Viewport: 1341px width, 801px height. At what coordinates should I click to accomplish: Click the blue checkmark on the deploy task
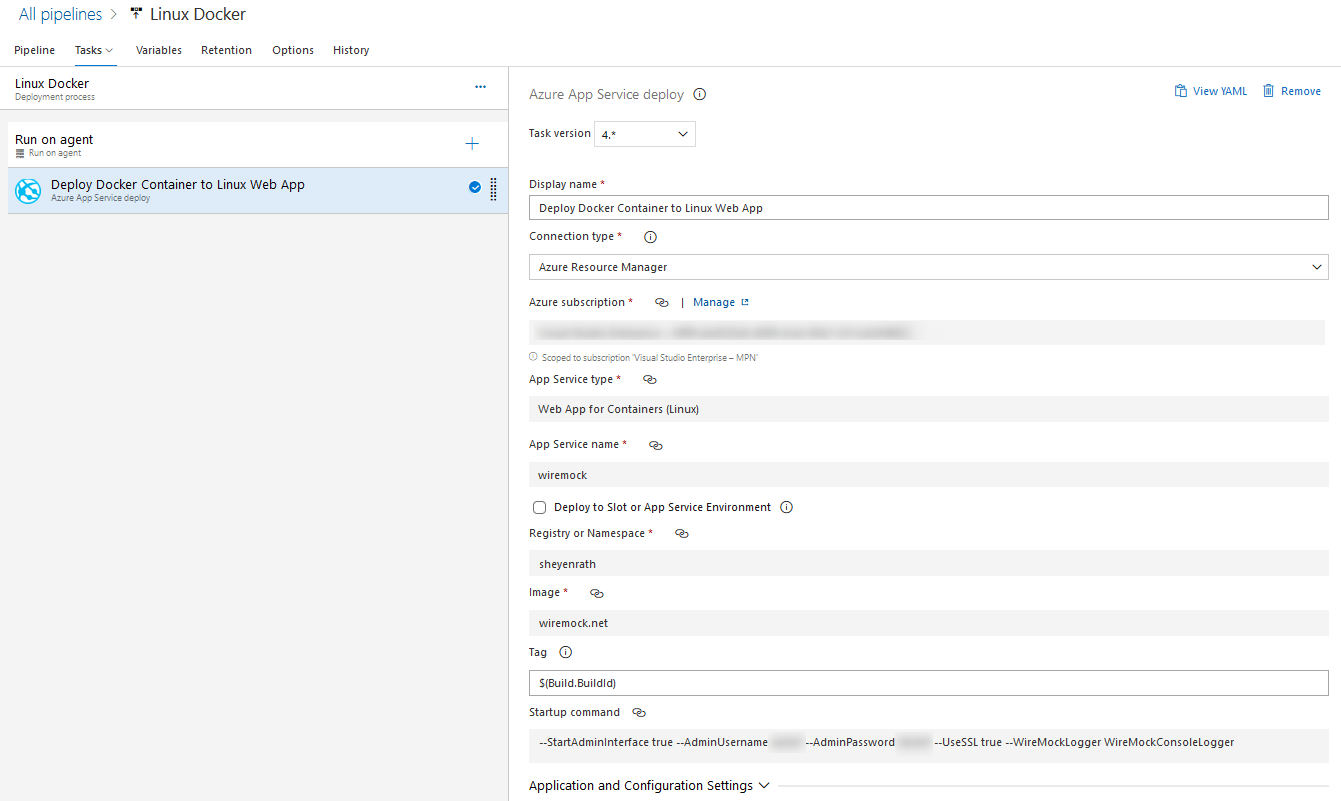(475, 187)
